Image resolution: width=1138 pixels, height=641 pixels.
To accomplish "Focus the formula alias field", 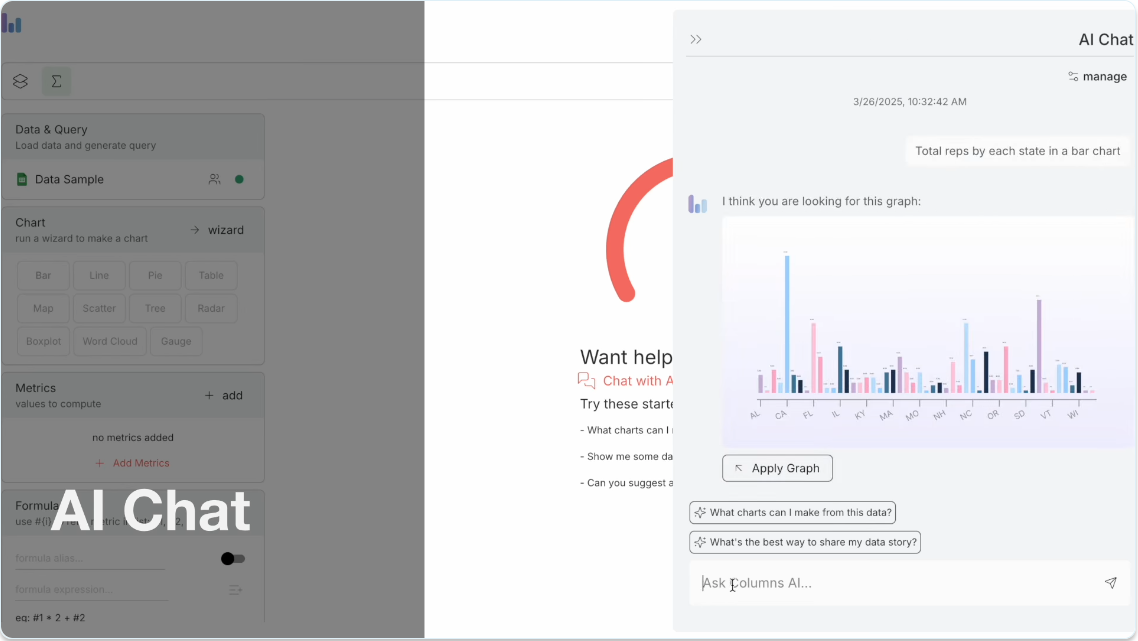I will pos(90,558).
